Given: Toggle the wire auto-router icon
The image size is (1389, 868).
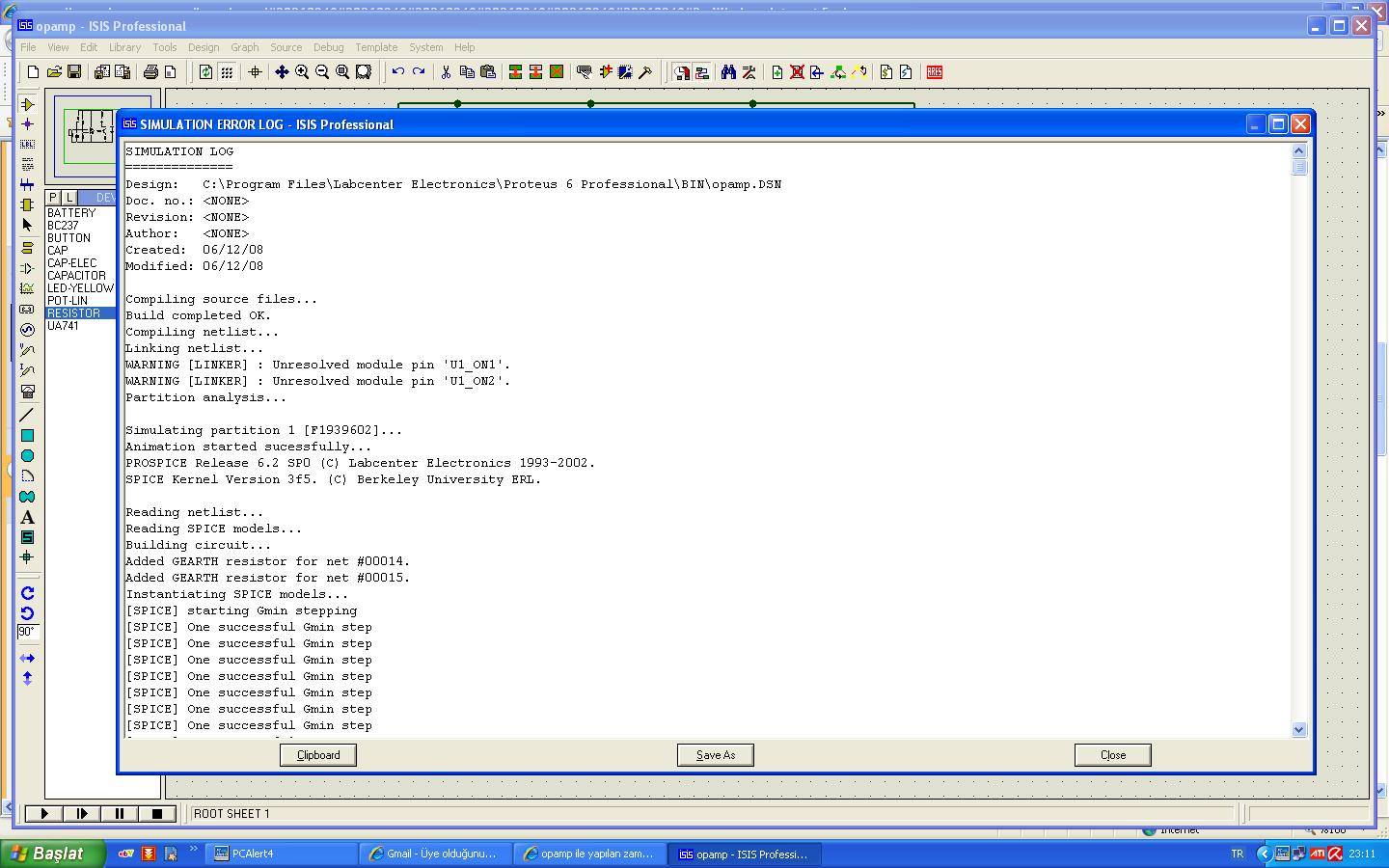Looking at the screenshot, I should tap(702, 72).
